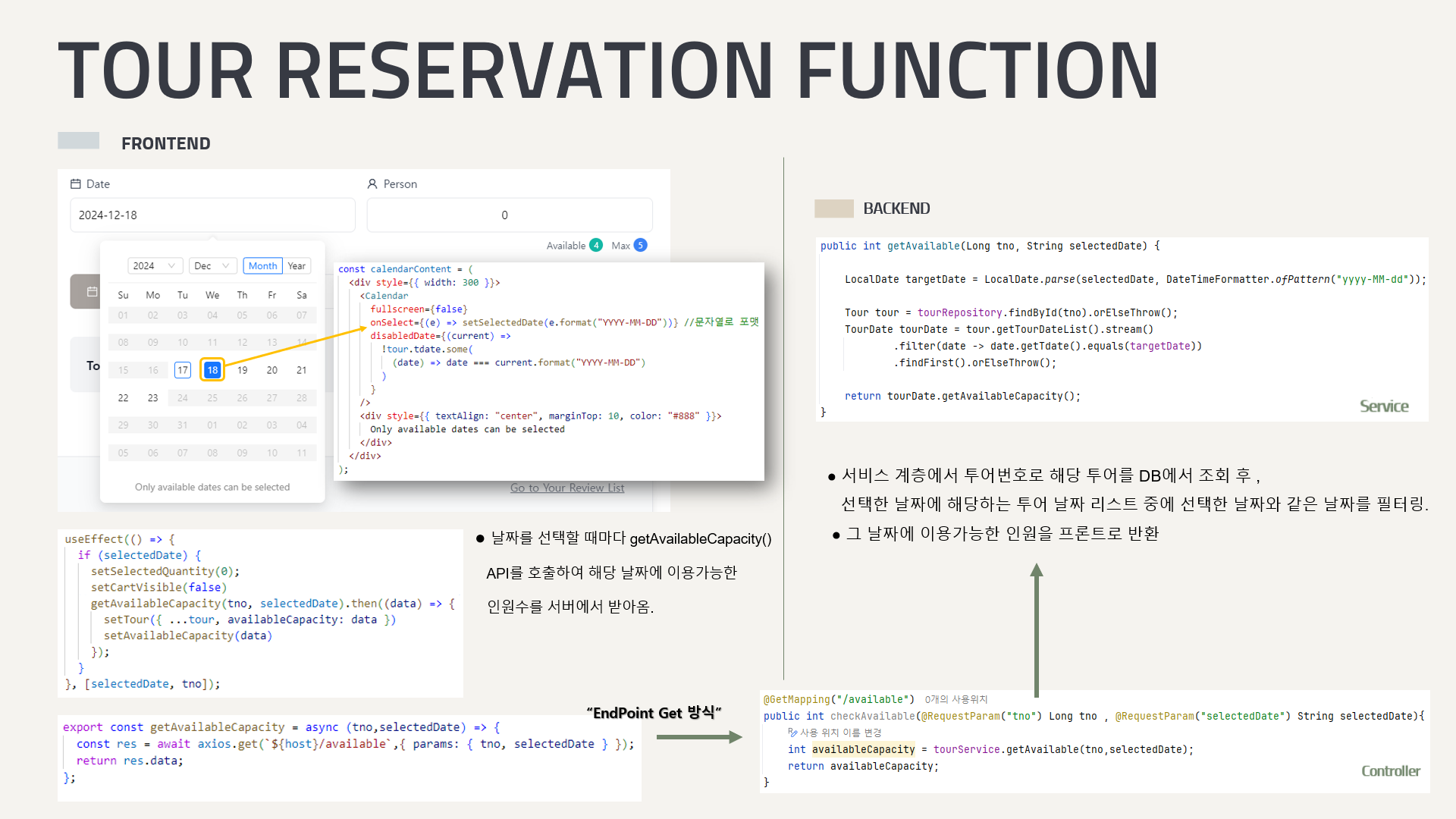Switch calendar to Year view
Viewport: 1456px width, 819px height.
297,266
